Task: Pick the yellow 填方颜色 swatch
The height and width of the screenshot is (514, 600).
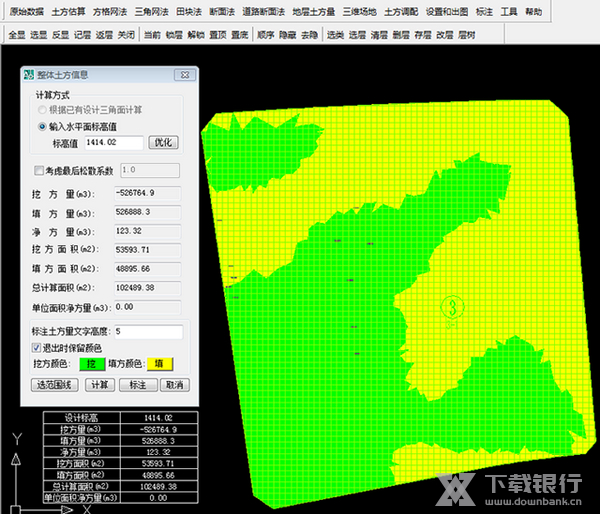Action: click(161, 365)
